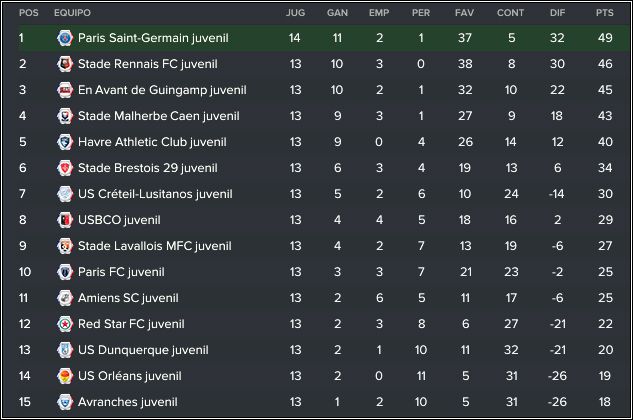Click the Havre Athletic Club crest icon
Screen dimensions: 633x420
click(x=65, y=142)
